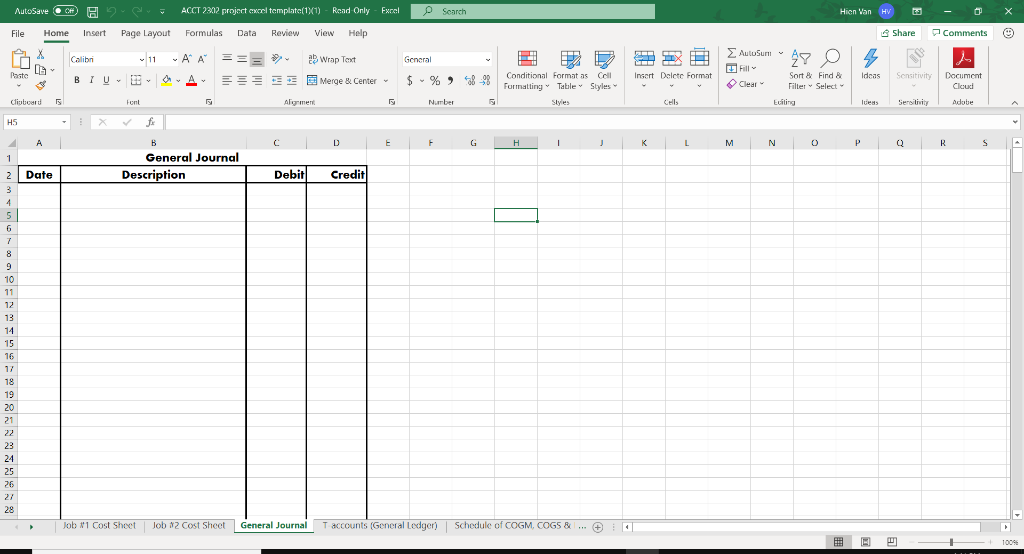Image resolution: width=1024 pixels, height=554 pixels.
Task: Open the Clear dropdown
Action: point(745,84)
